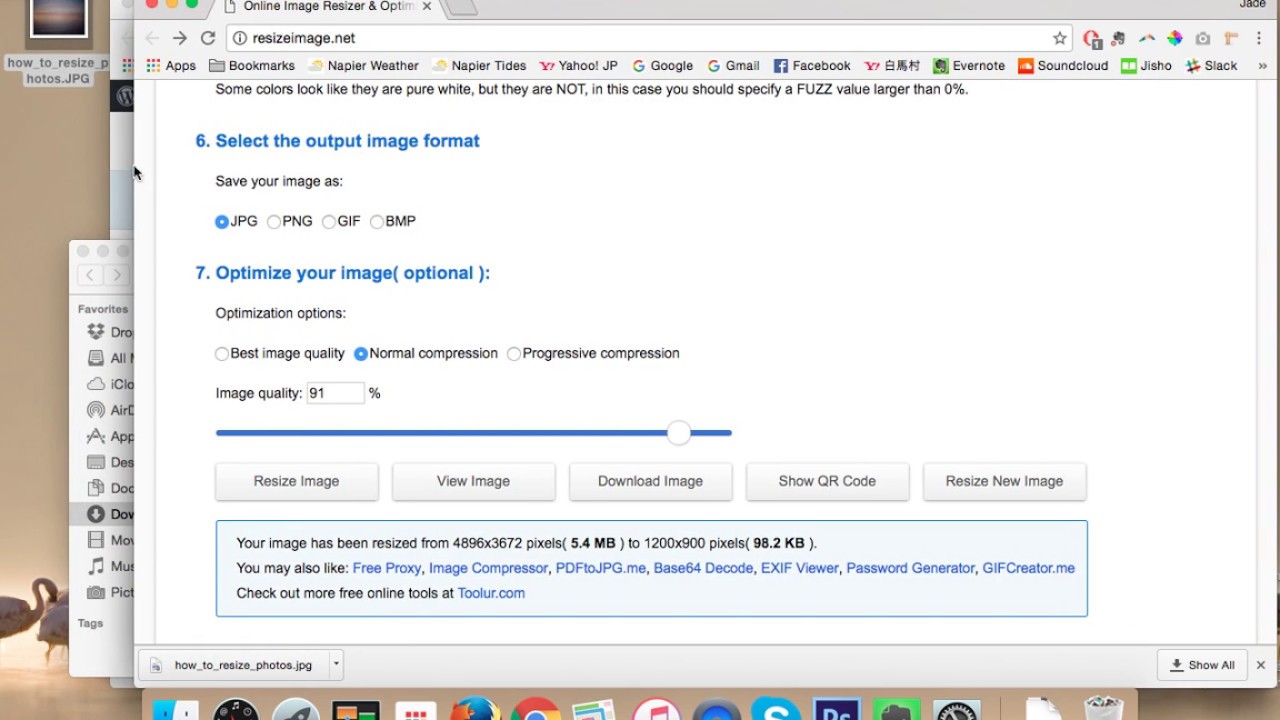
Task: Open the Base64 Decode link
Action: tap(703, 568)
